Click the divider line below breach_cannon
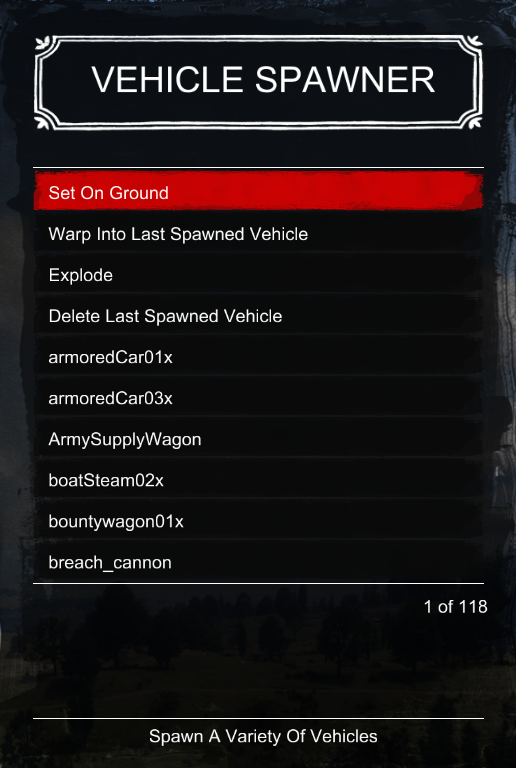The height and width of the screenshot is (768, 516). coord(258,583)
